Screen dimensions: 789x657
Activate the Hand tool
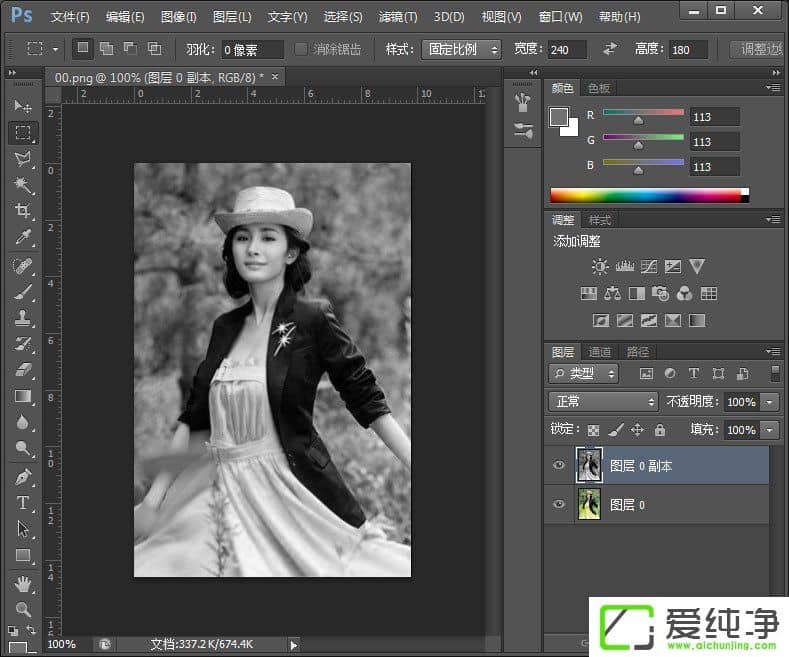click(x=23, y=583)
